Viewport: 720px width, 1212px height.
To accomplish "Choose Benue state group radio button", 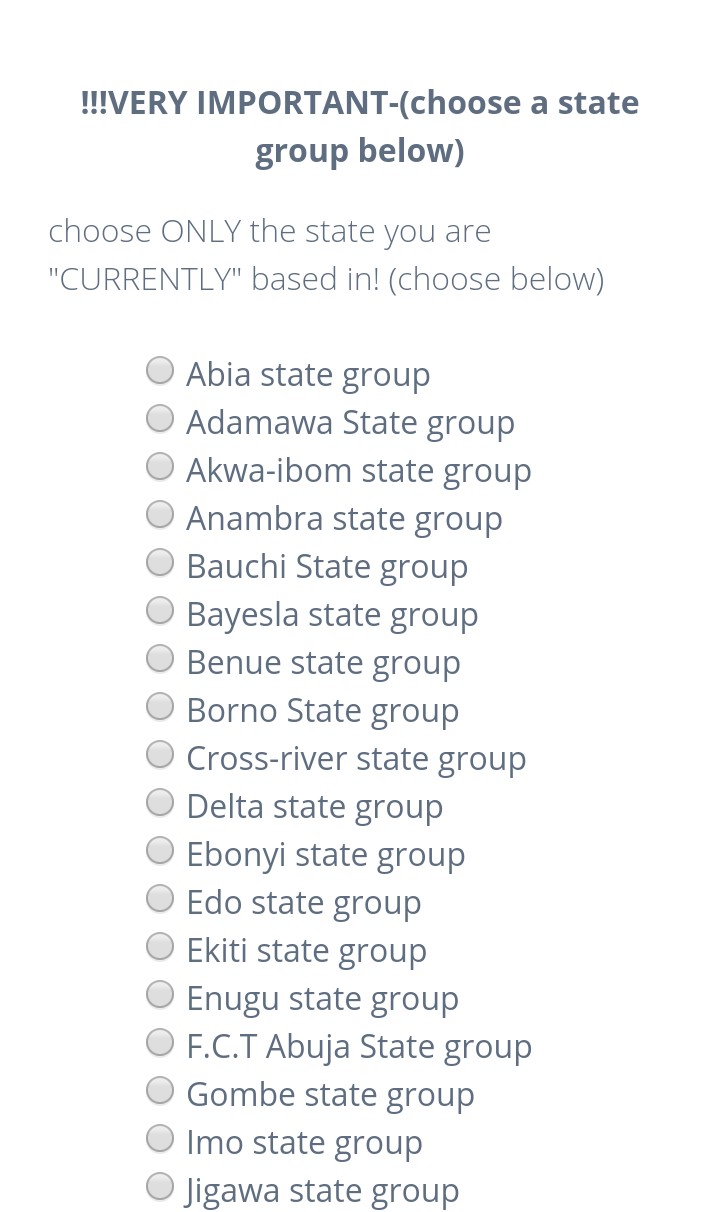I will (x=160, y=659).
